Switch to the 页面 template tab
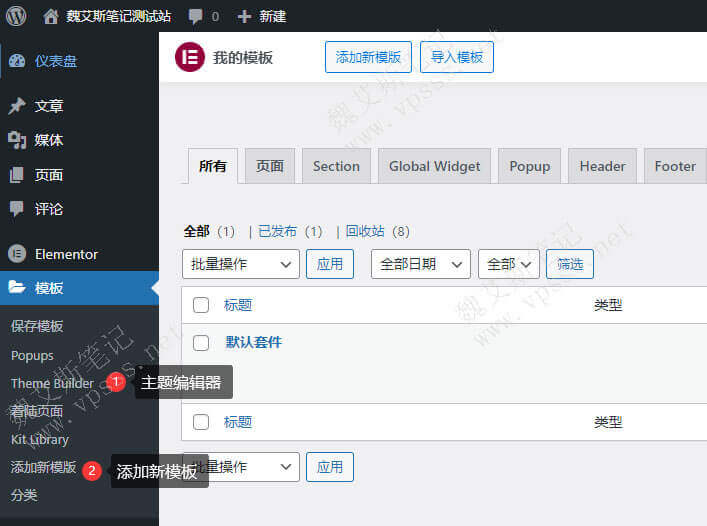The width and height of the screenshot is (707, 526). (x=270, y=166)
